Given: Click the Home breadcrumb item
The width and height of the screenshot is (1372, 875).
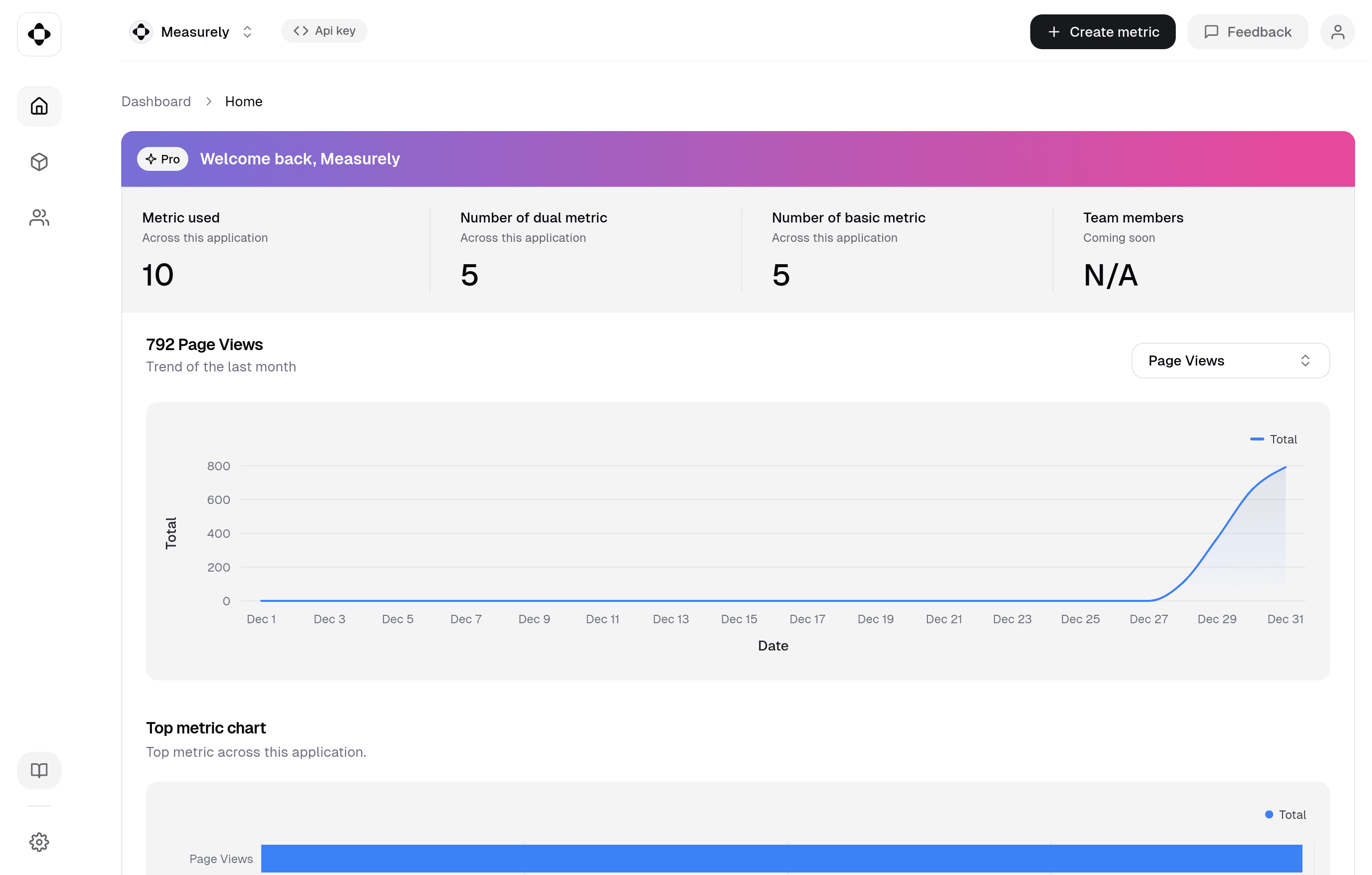Looking at the screenshot, I should click(x=244, y=101).
